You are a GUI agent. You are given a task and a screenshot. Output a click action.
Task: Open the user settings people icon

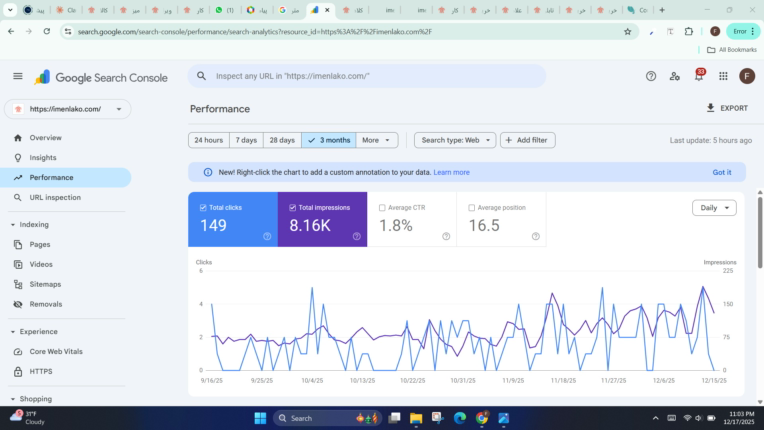click(675, 76)
